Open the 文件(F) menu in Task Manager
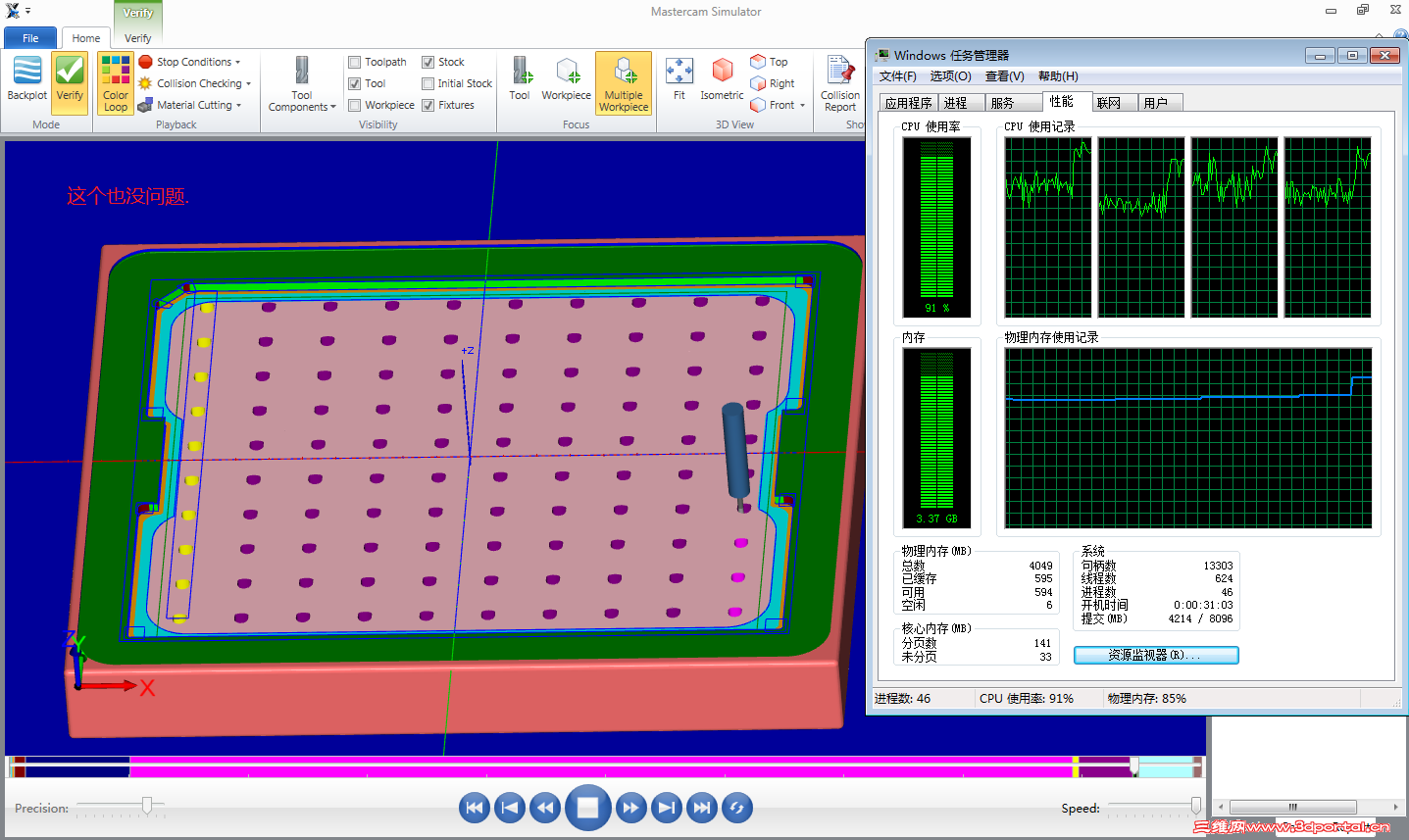Image resolution: width=1409 pixels, height=840 pixels. tap(897, 76)
